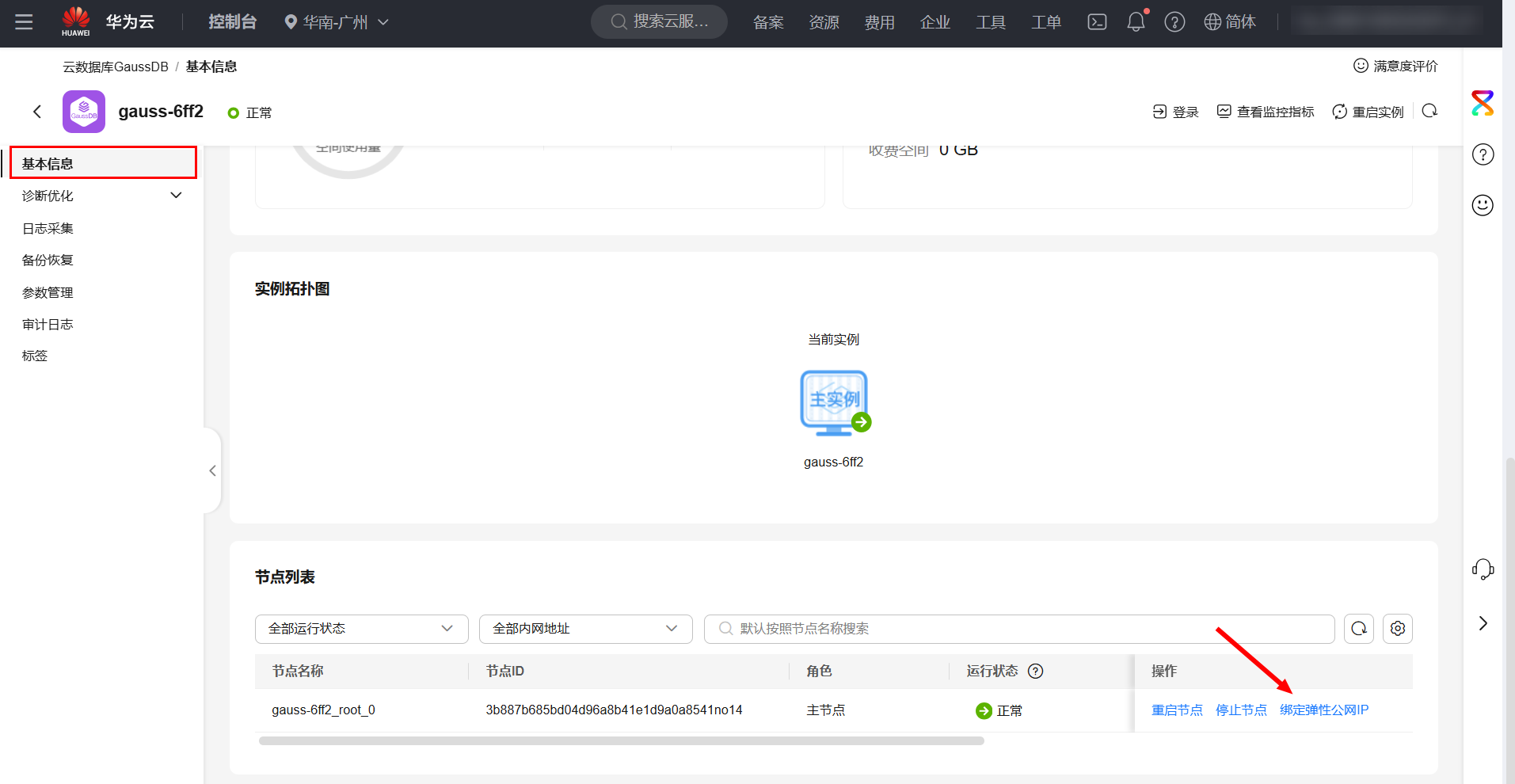Click the 角色 column header
This screenshot has width=1515, height=784.
819,671
